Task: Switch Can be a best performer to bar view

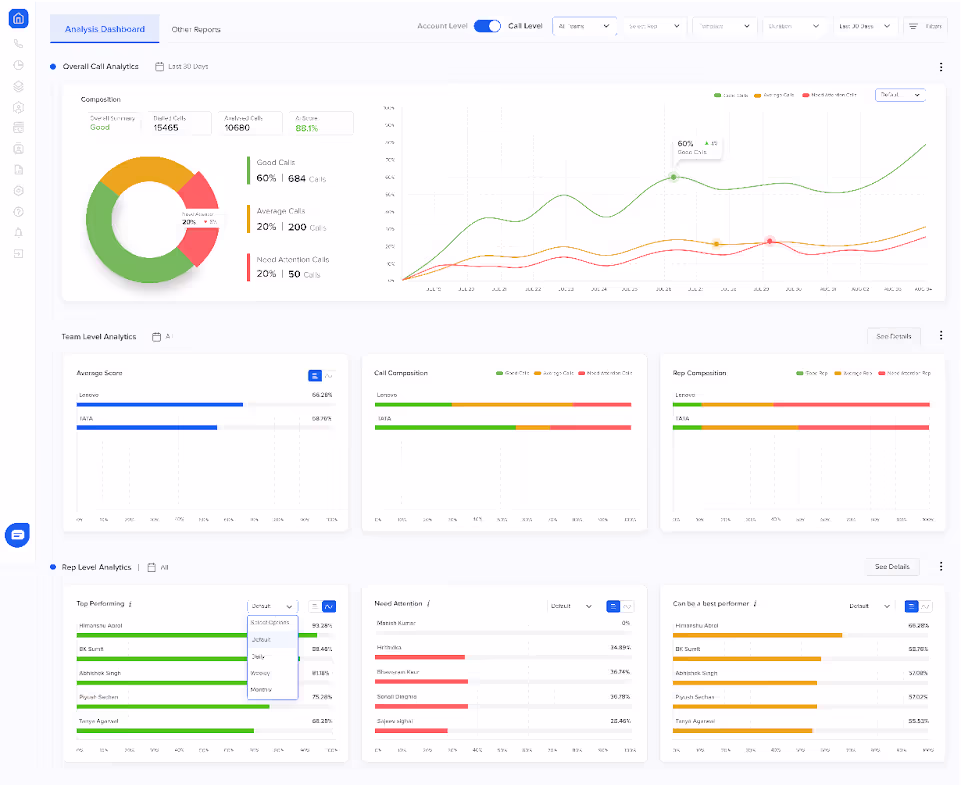Action: [911, 607]
